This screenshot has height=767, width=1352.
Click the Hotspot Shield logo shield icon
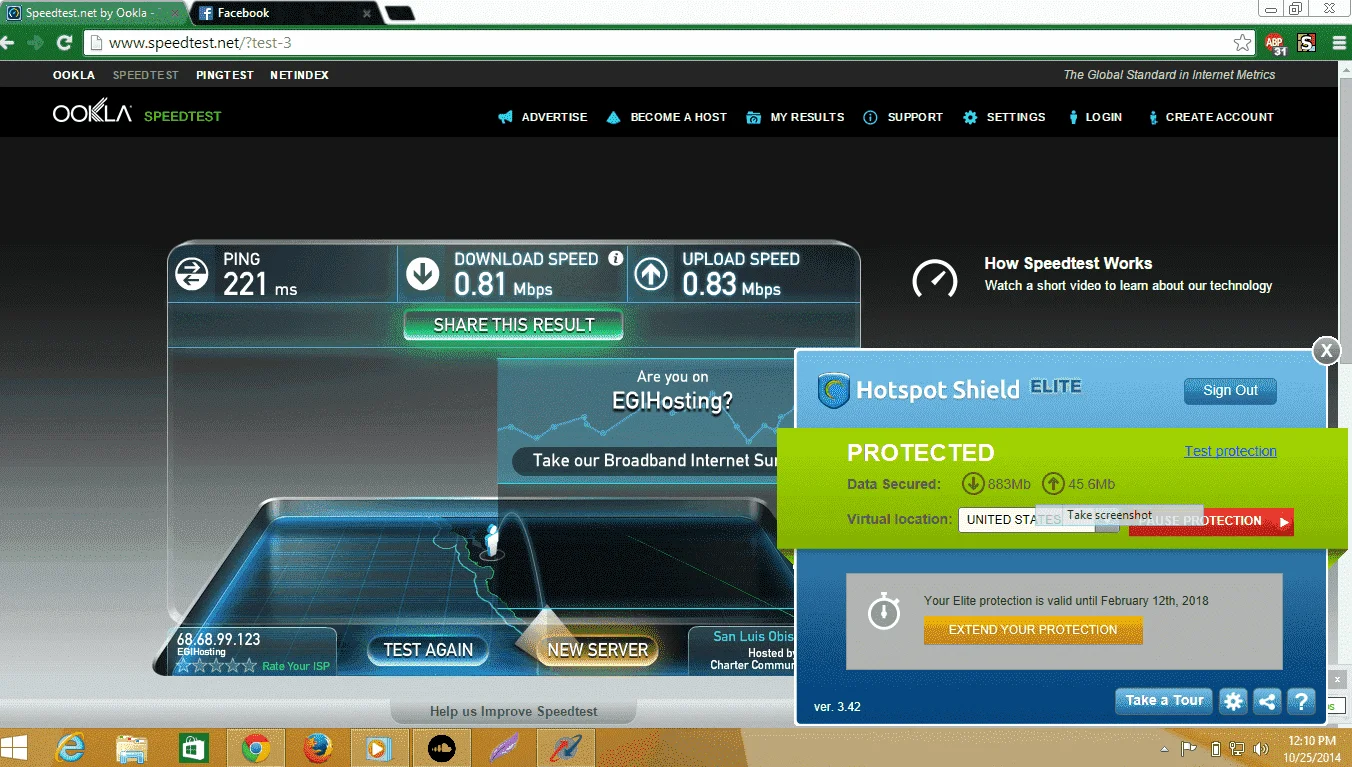click(833, 390)
